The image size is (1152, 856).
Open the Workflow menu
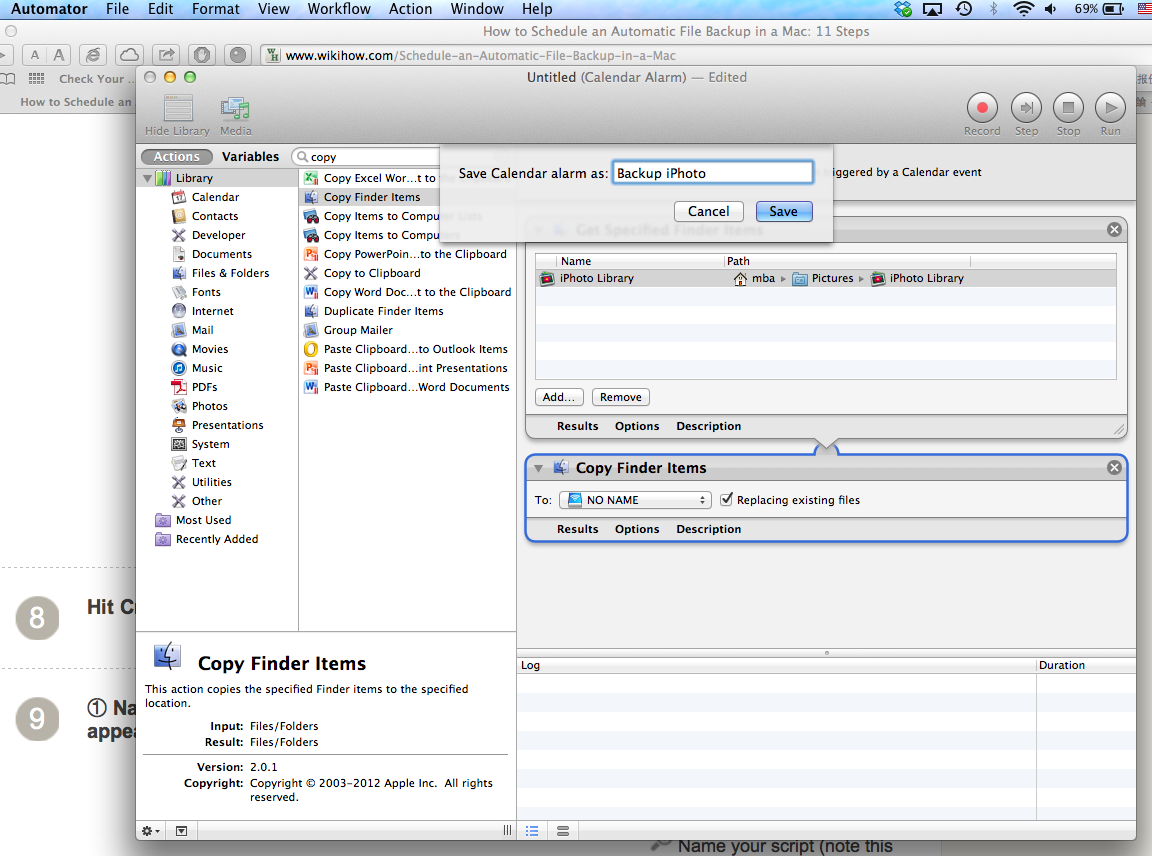338,9
